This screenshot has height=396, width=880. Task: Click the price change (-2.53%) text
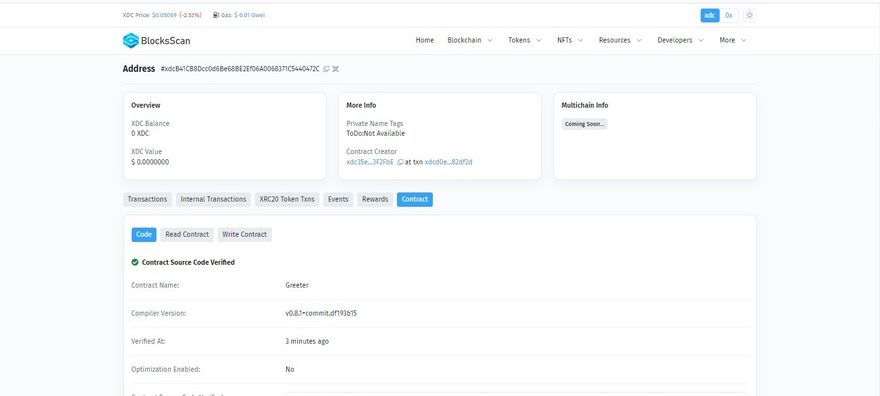pos(190,15)
